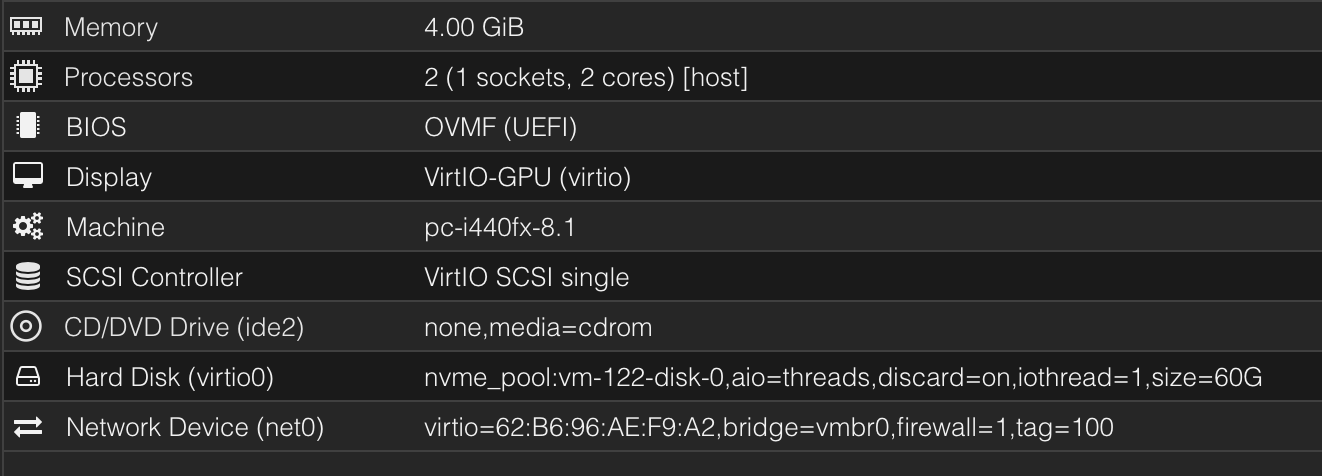Click the pc-i440fx-8.1 machine value

click(500, 227)
